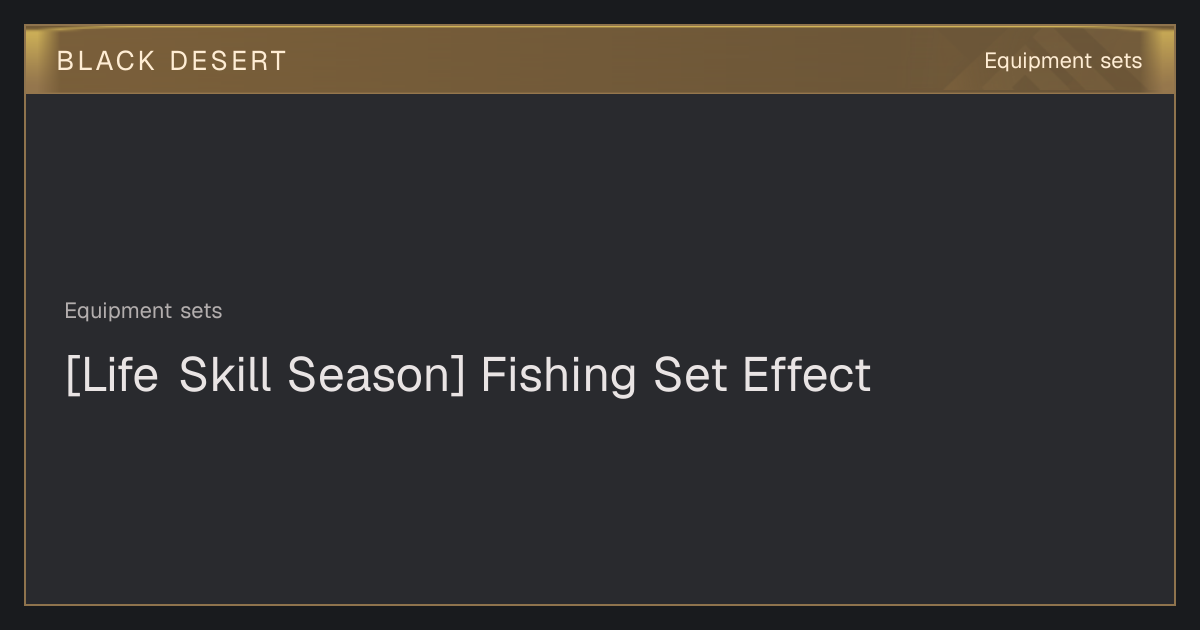
Task: Select the [Life Skill Season] bracketed text
Action: (265, 375)
